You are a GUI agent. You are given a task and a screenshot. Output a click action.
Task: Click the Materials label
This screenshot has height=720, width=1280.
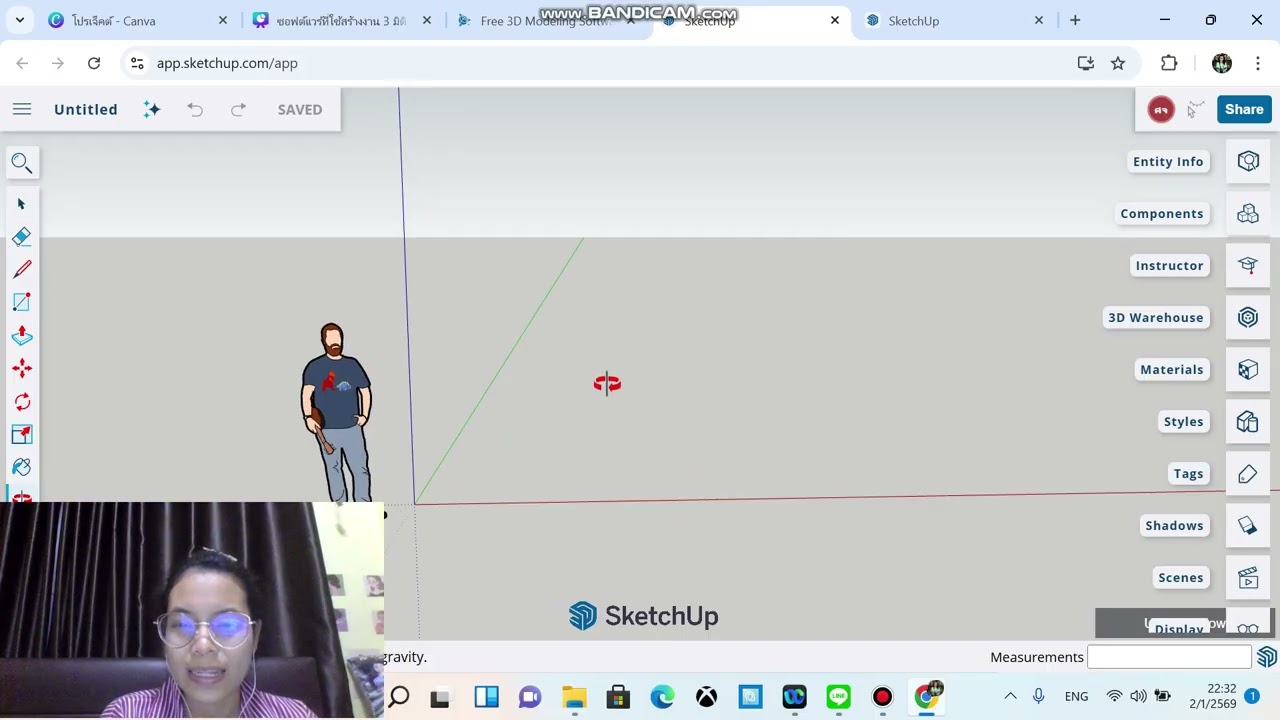click(x=1172, y=369)
